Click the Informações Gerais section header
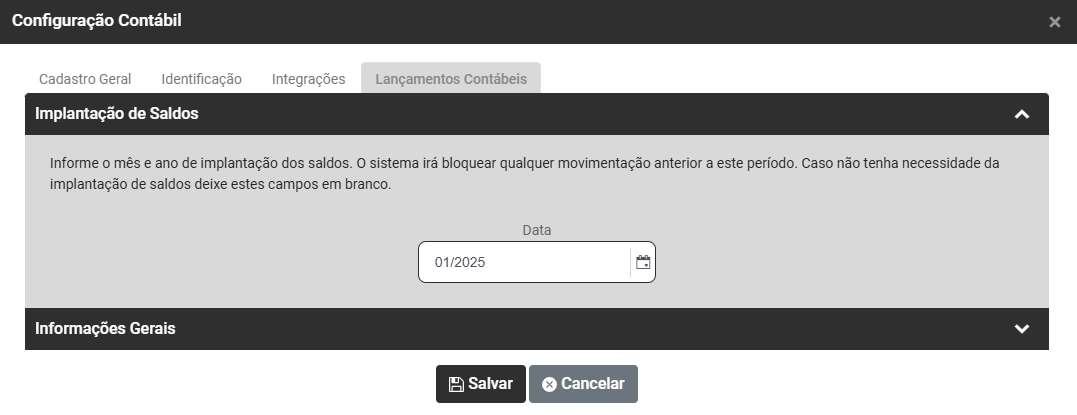This screenshot has height=415, width=1077. 105,329
